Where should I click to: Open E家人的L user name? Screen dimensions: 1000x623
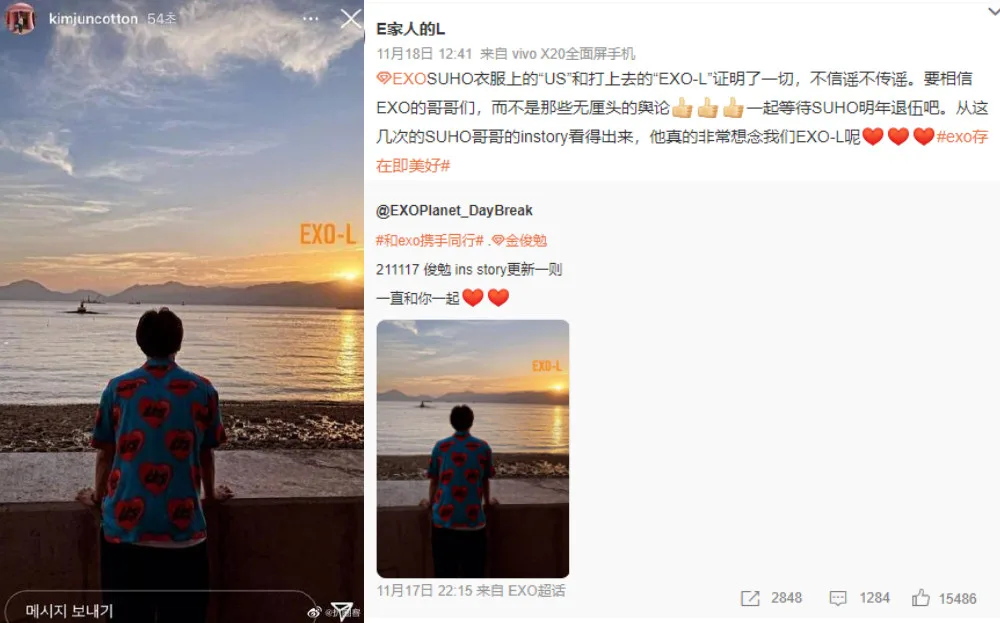[x=411, y=29]
